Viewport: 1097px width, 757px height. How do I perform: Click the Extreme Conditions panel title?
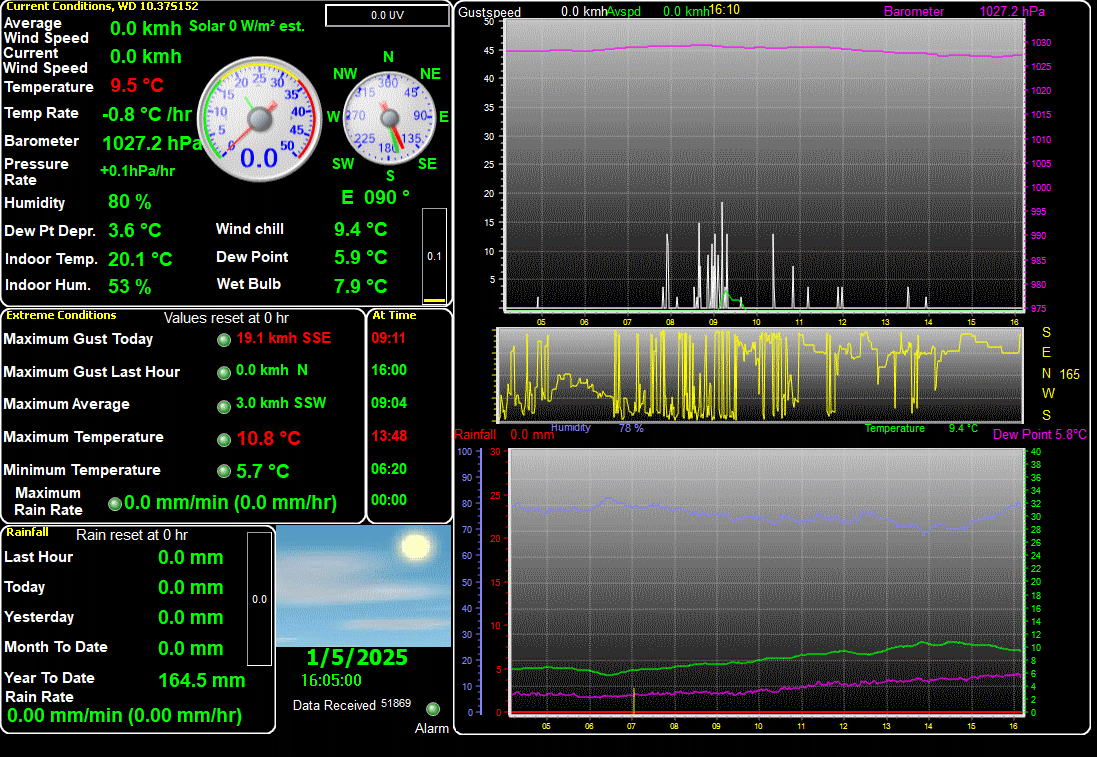(x=61, y=316)
